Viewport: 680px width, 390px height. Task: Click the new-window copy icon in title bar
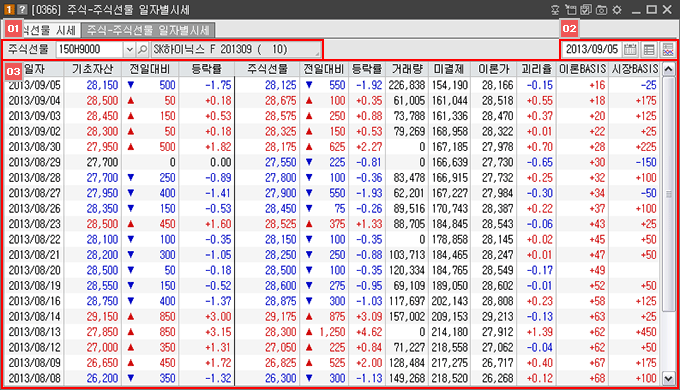[571, 10]
